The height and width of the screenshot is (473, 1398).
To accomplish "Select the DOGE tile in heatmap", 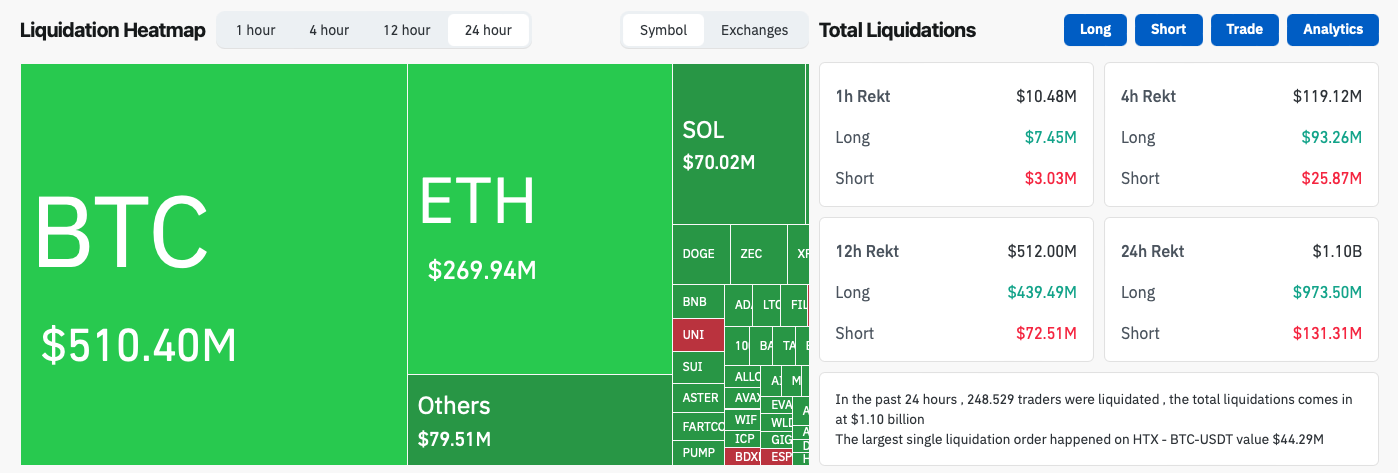I will (x=700, y=254).
